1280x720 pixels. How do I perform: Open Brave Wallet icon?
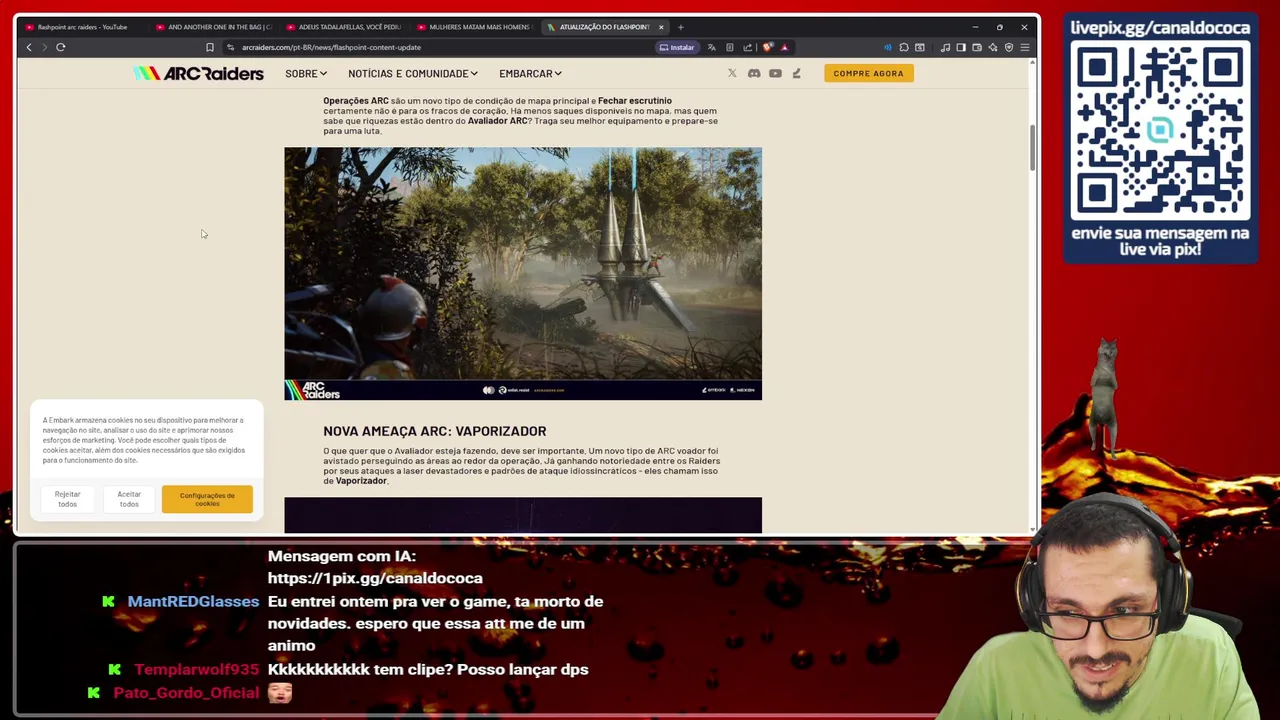point(977,47)
